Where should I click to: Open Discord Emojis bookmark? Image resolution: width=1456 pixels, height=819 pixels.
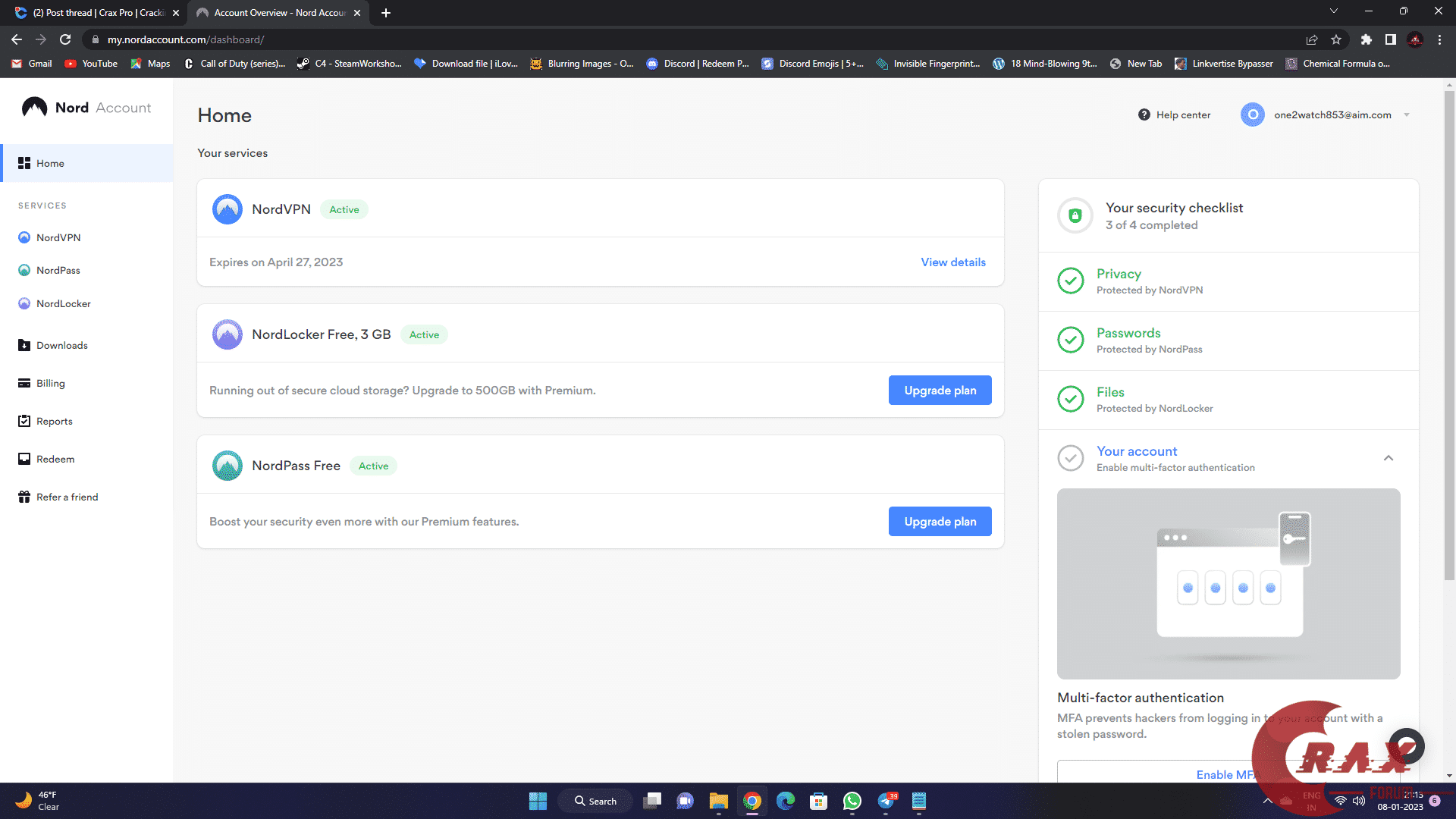click(813, 64)
